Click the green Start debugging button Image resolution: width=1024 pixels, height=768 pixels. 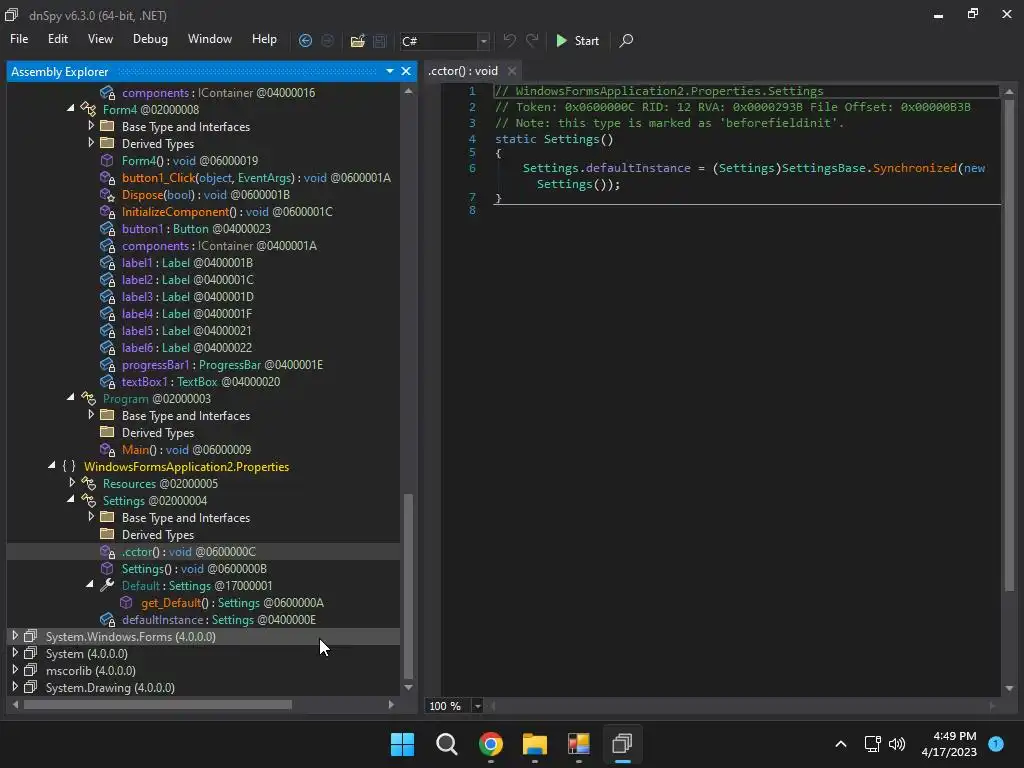coord(577,40)
